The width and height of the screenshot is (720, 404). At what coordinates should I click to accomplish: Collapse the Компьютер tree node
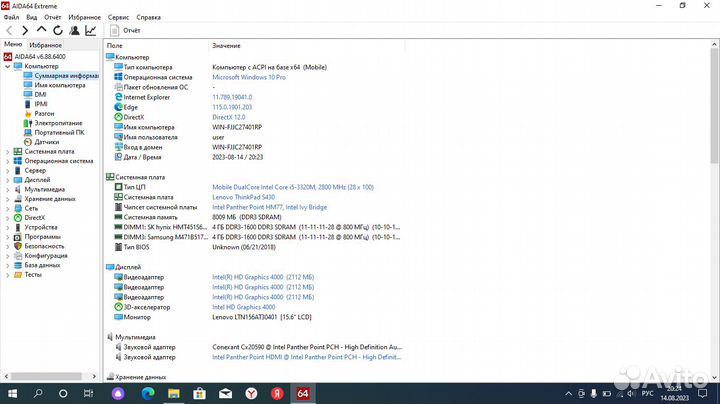(x=7, y=67)
